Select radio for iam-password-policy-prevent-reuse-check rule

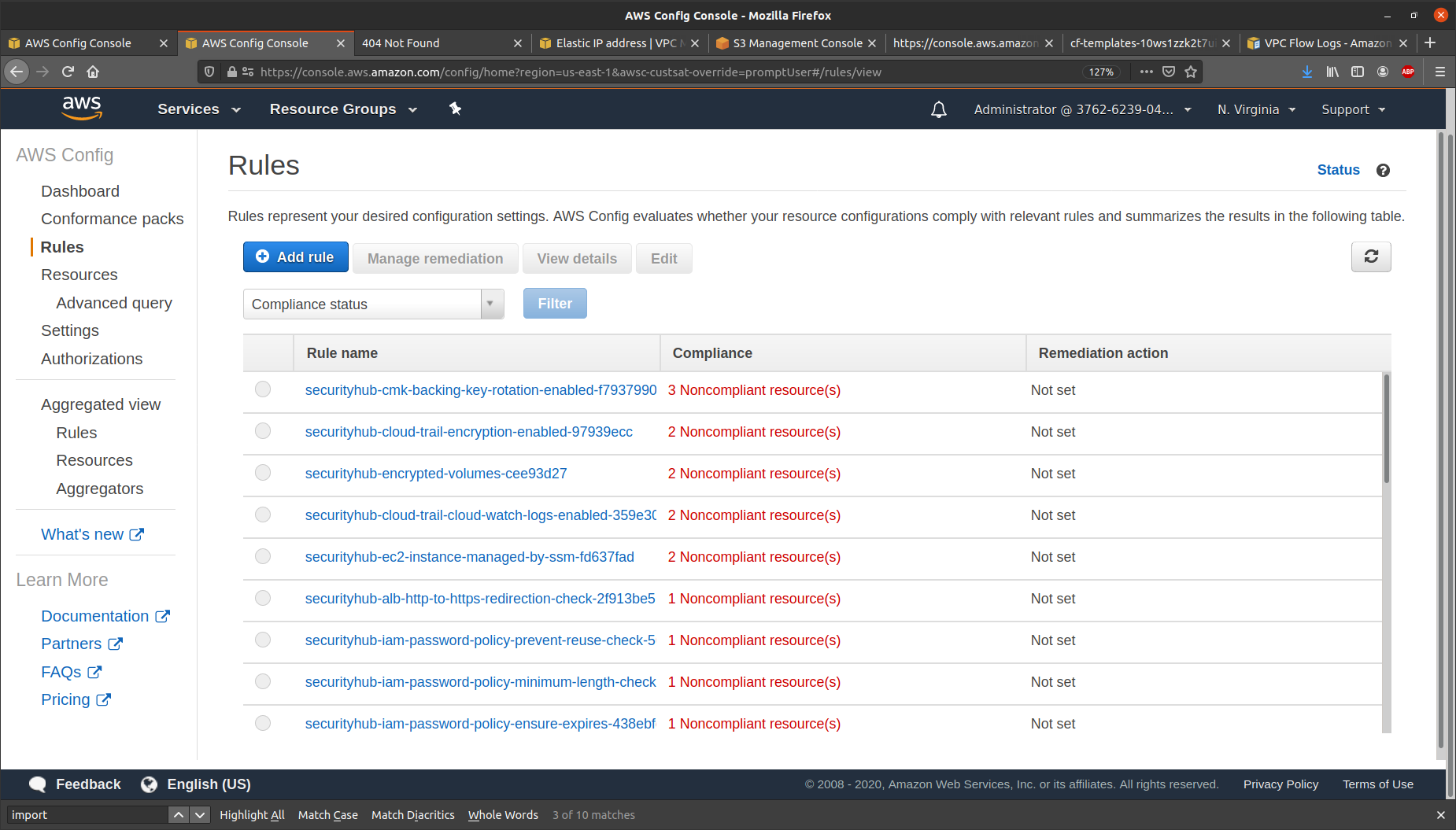pyautogui.click(x=263, y=640)
